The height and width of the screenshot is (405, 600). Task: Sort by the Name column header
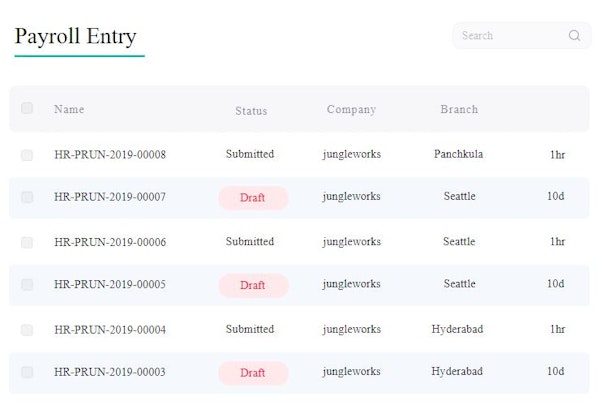[x=69, y=110]
